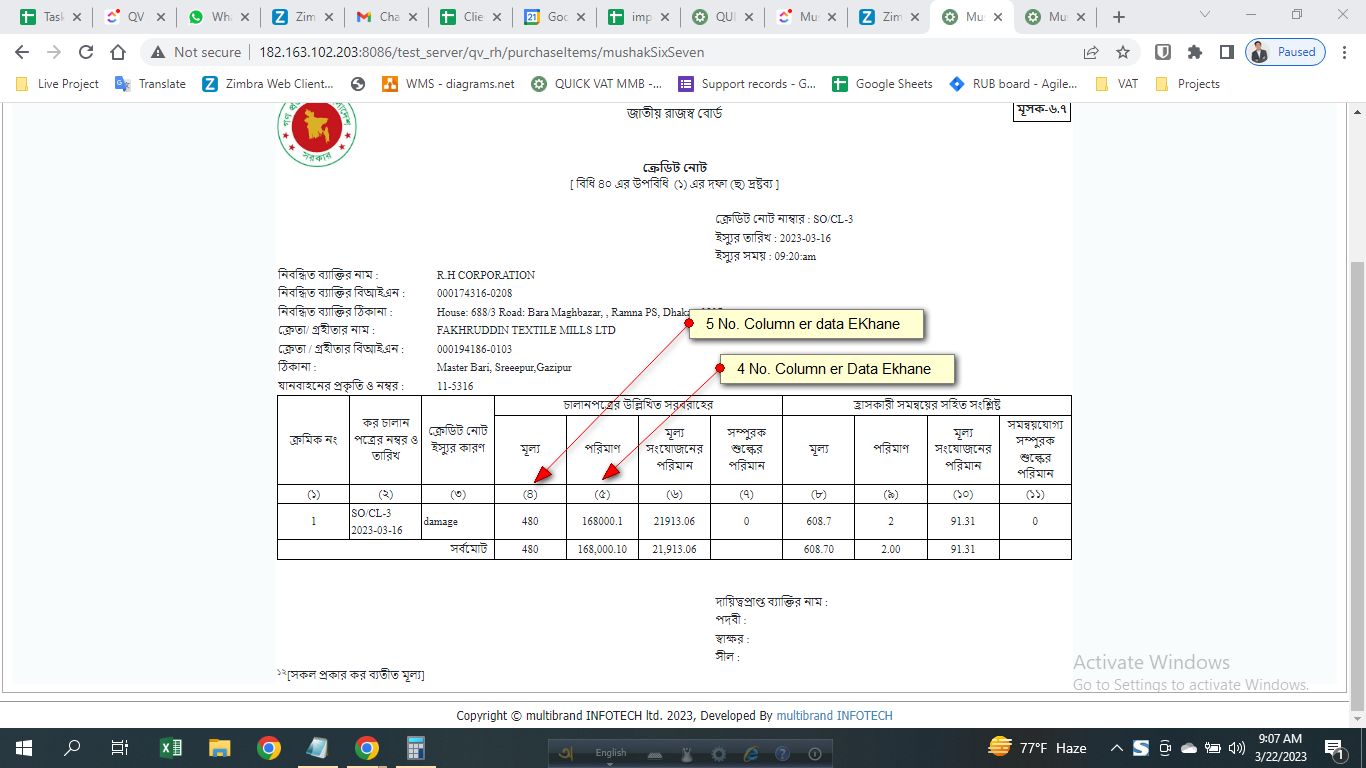1366x768 pixels.
Task: Click the browser forward arrow
Action: 54,52
